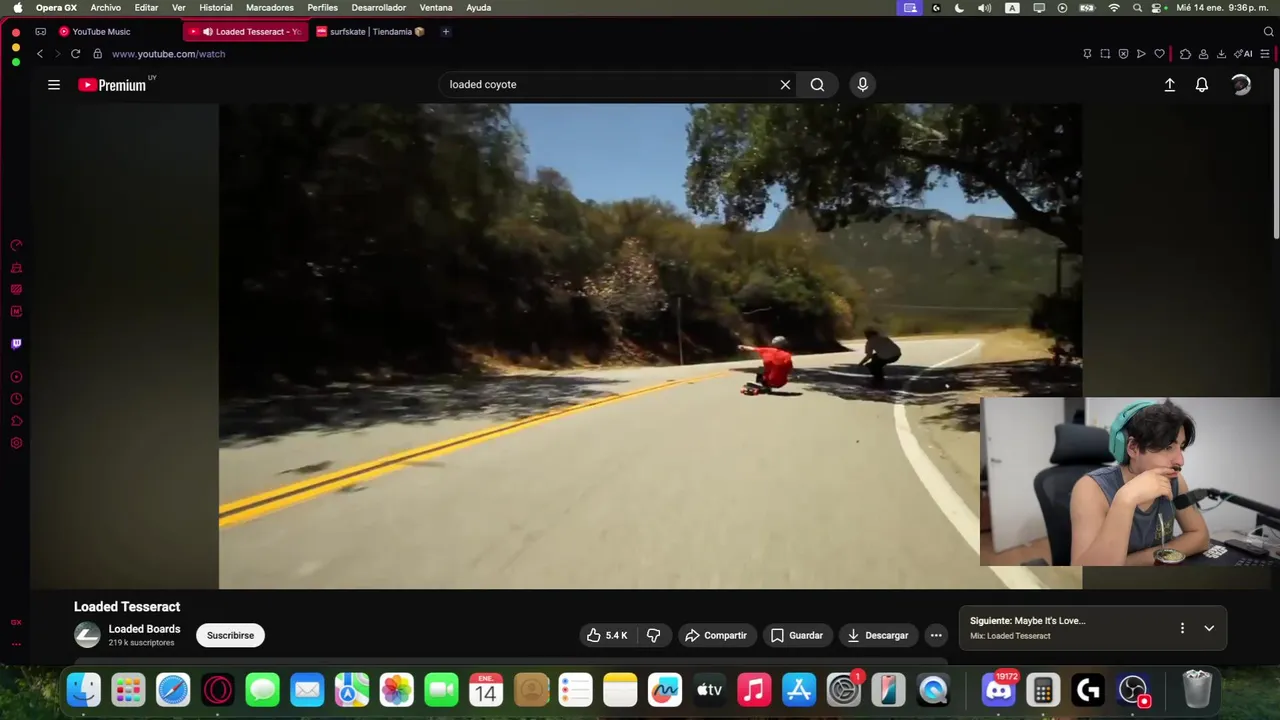The image size is (1280, 720).
Task: Click the Guardar save button
Action: [797, 635]
